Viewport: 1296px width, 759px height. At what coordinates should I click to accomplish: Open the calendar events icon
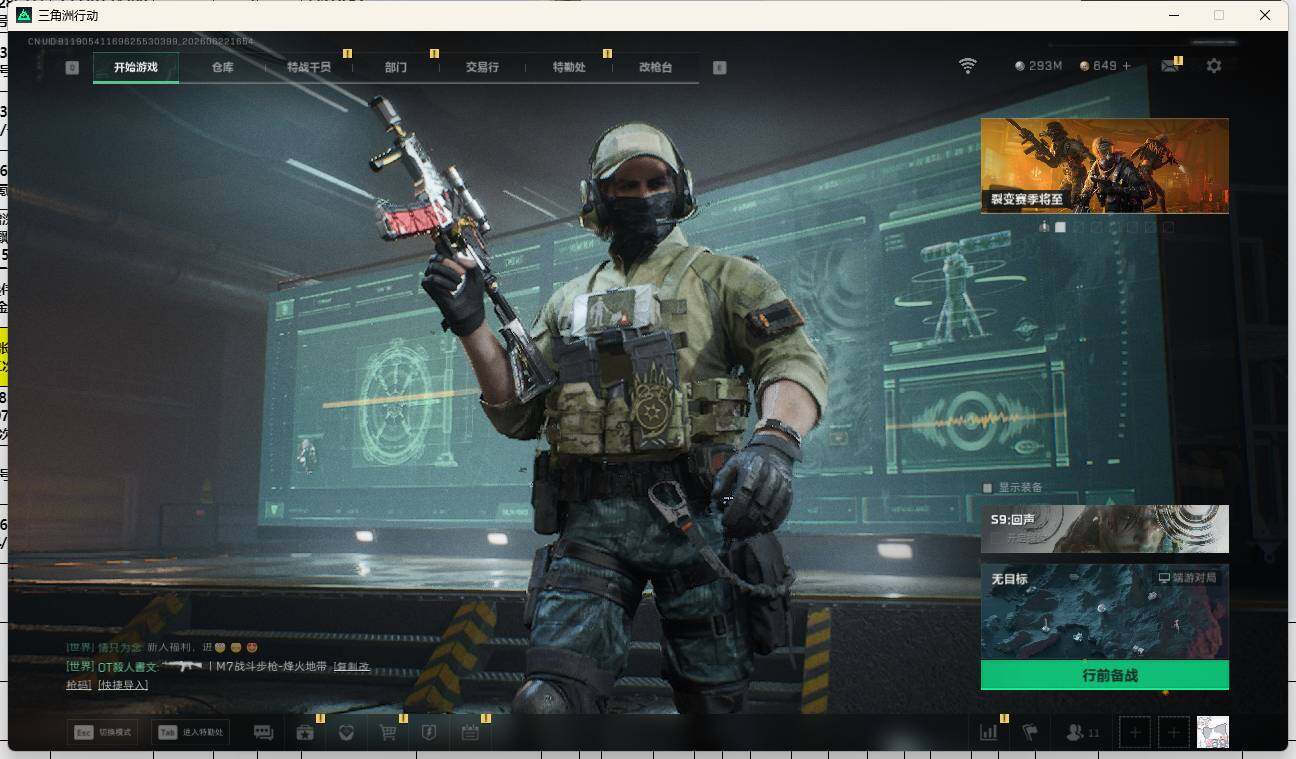point(470,733)
